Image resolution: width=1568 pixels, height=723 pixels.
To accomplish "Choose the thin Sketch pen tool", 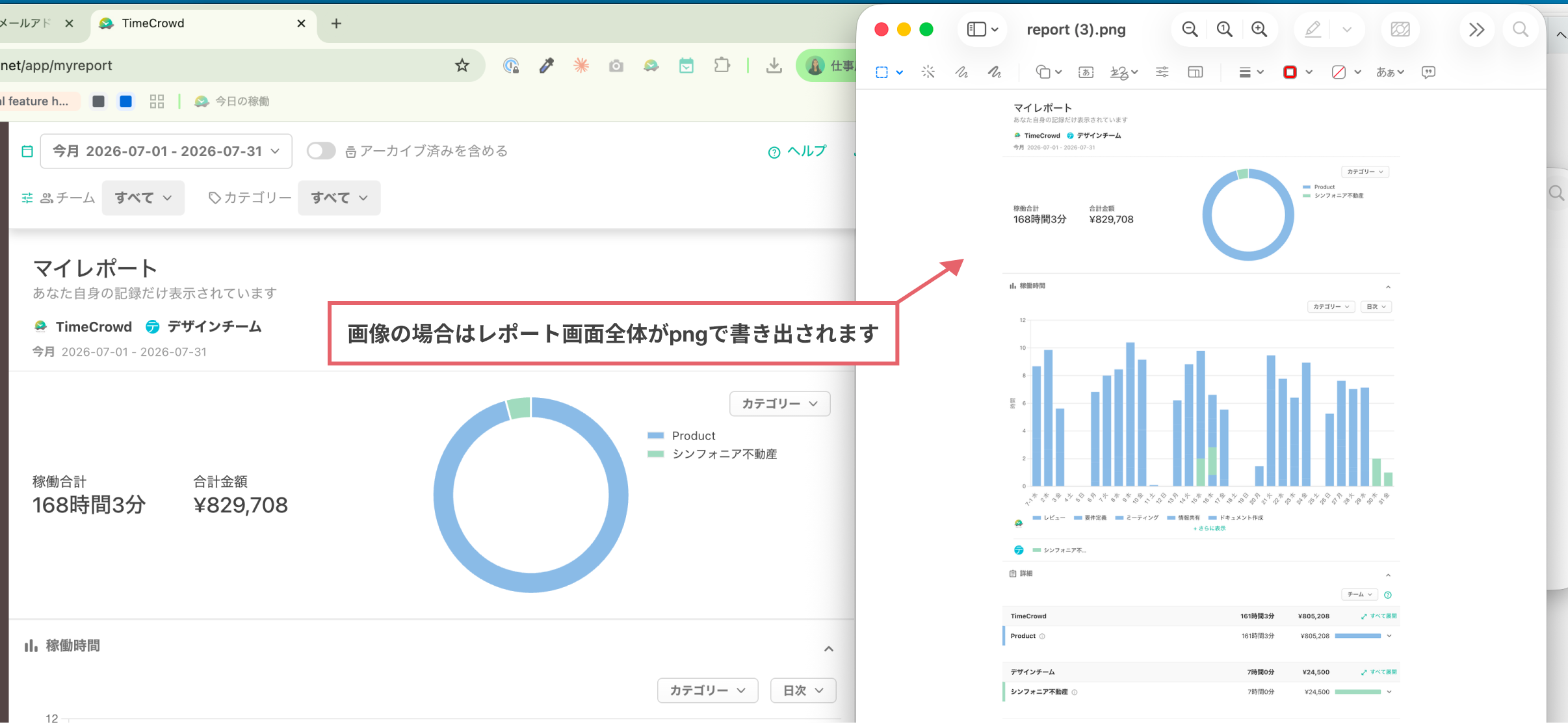I will (x=961, y=72).
